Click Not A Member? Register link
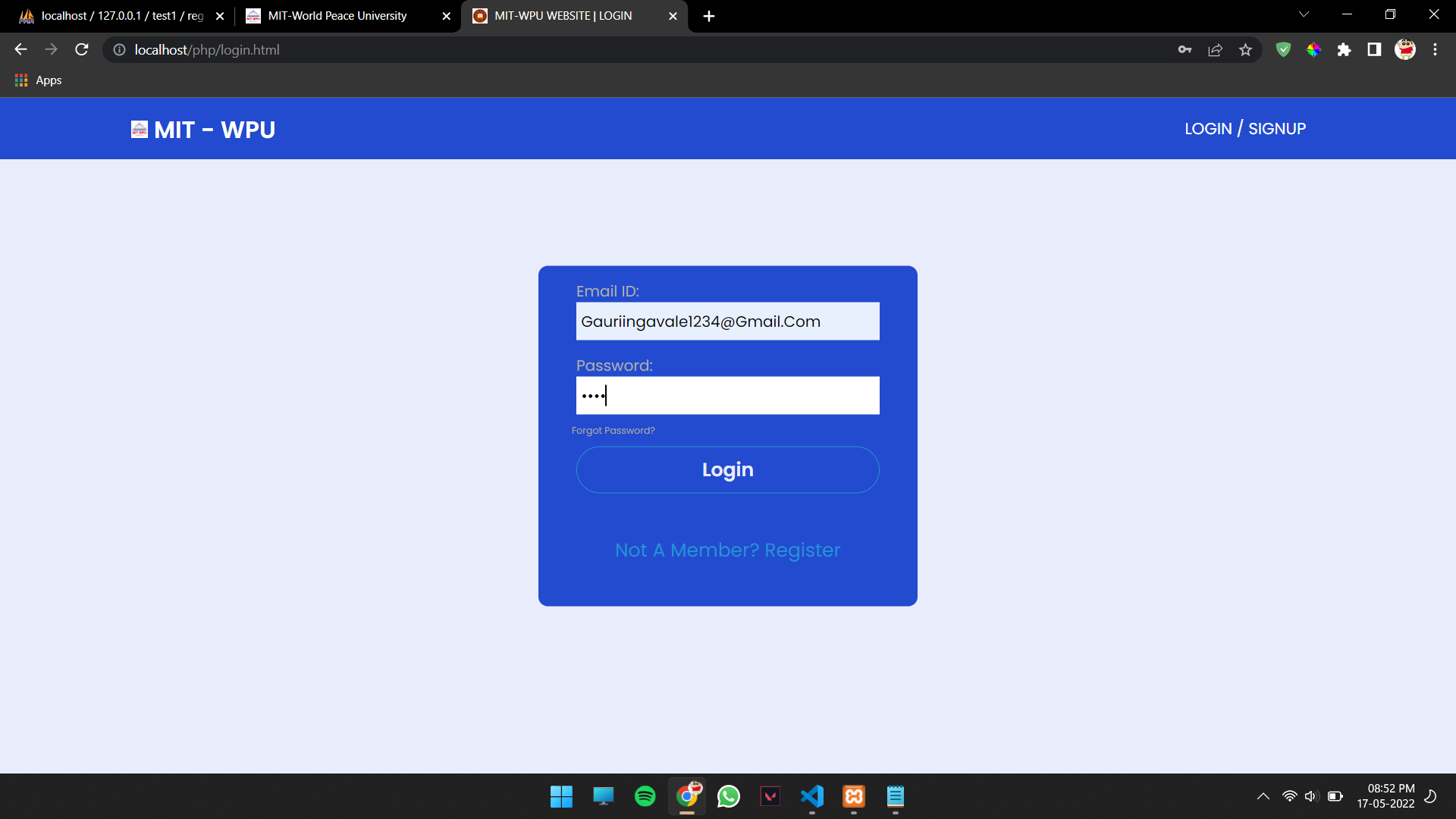This screenshot has height=819, width=1456. coord(727,550)
